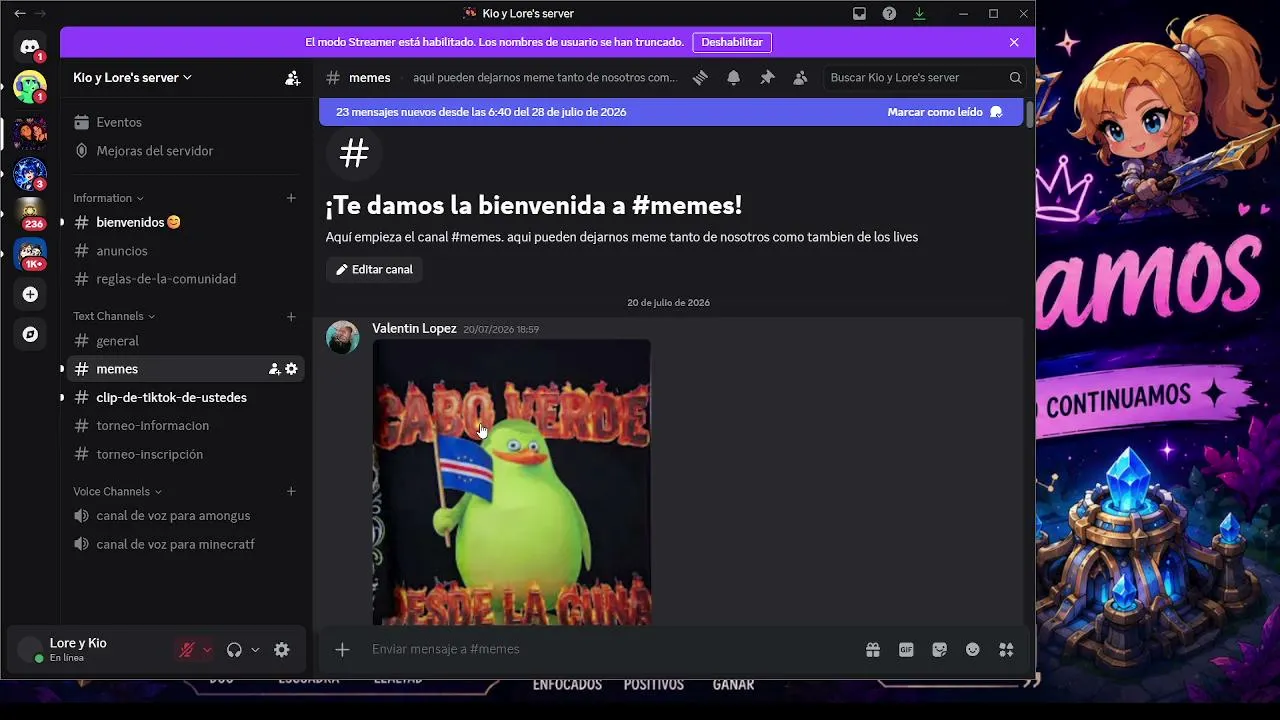Show member list icon
Screen dimensions: 1280x720
[x=800, y=77]
